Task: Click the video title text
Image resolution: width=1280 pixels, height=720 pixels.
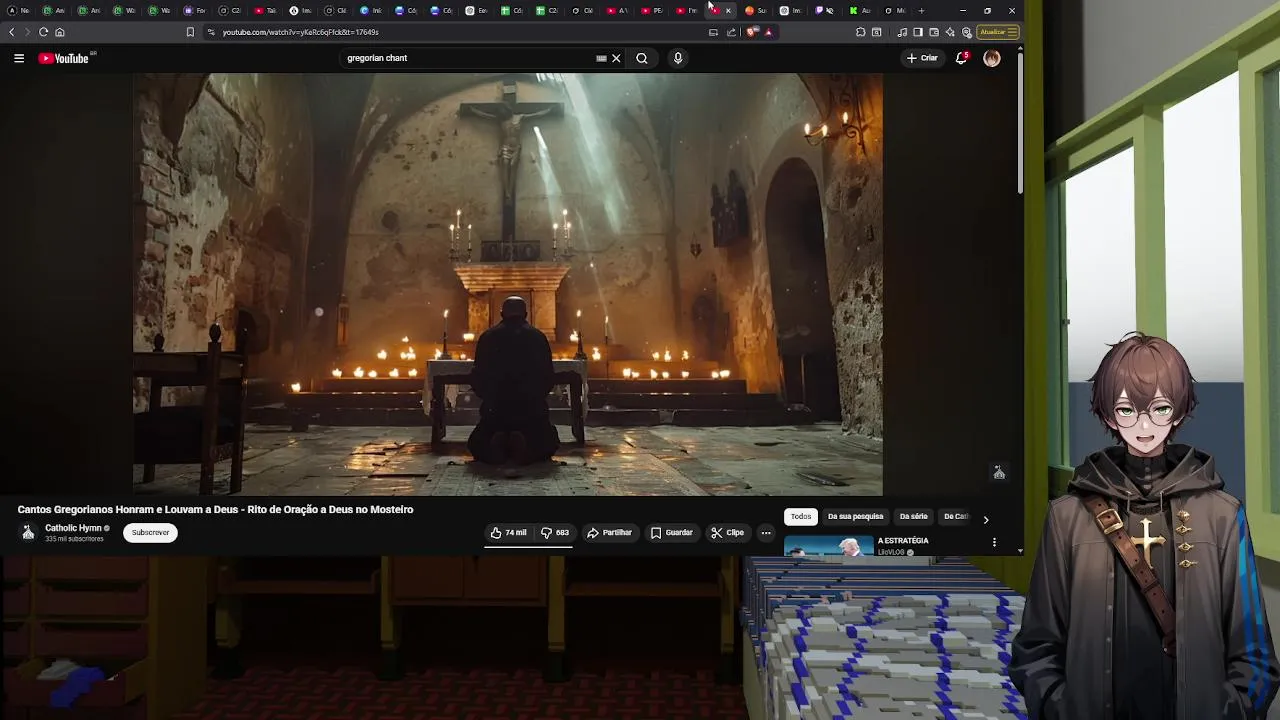Action: (215, 510)
